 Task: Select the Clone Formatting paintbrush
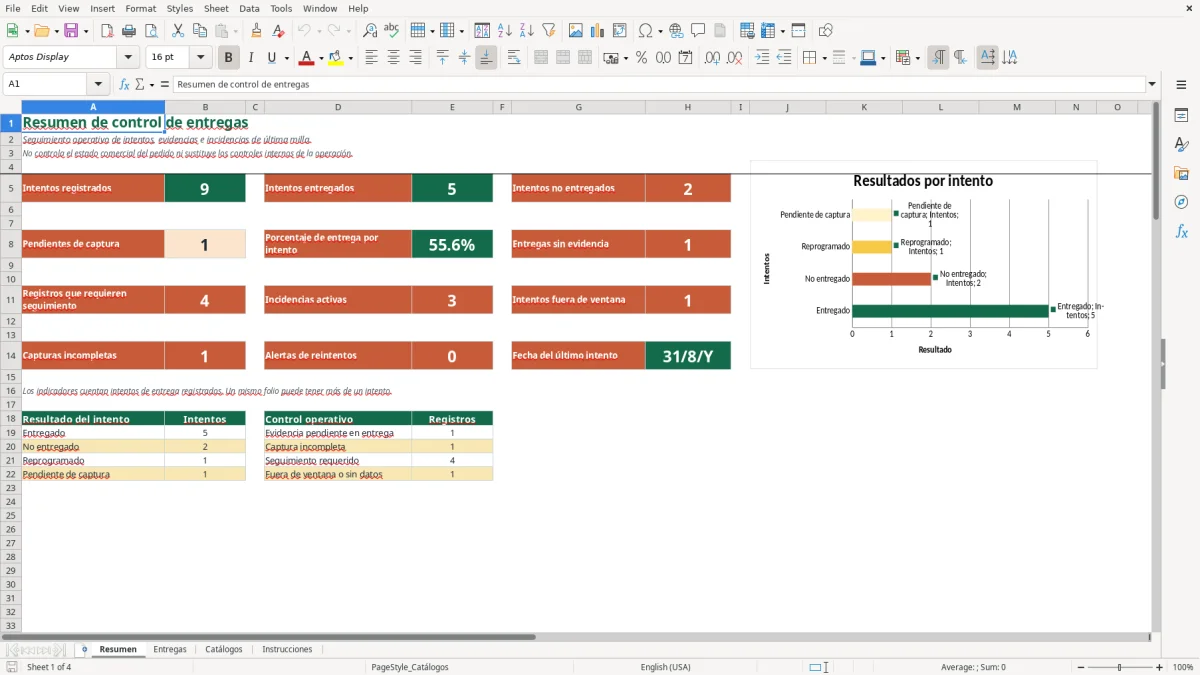click(x=256, y=31)
